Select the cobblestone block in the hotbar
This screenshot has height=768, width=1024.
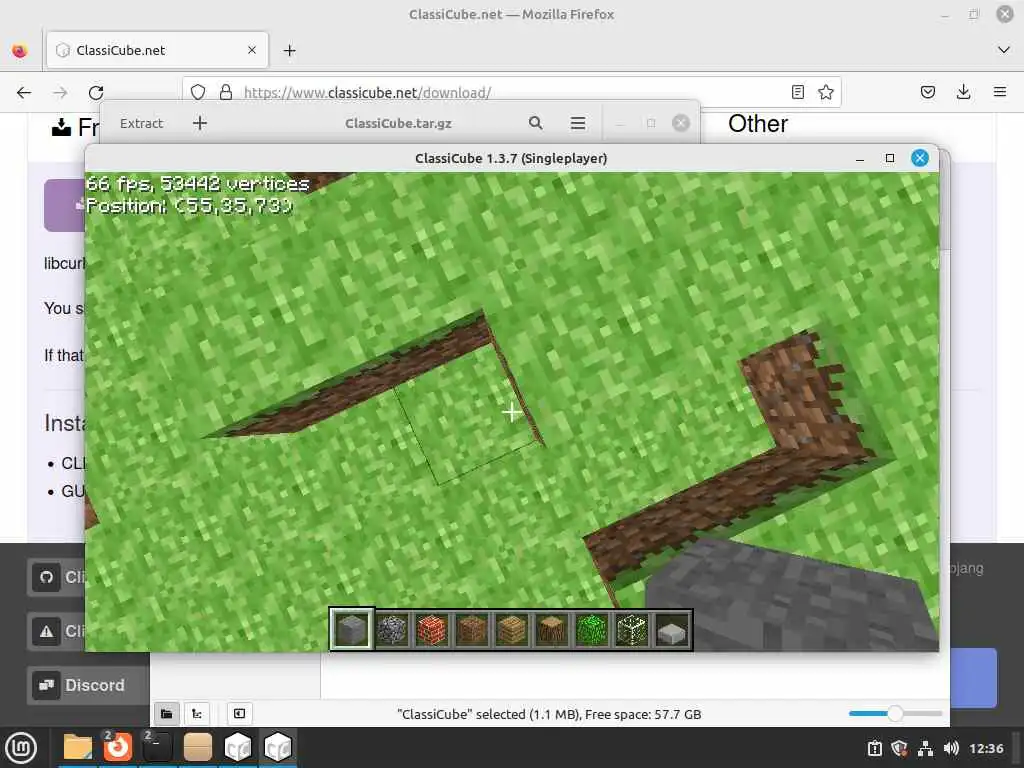[x=392, y=630]
